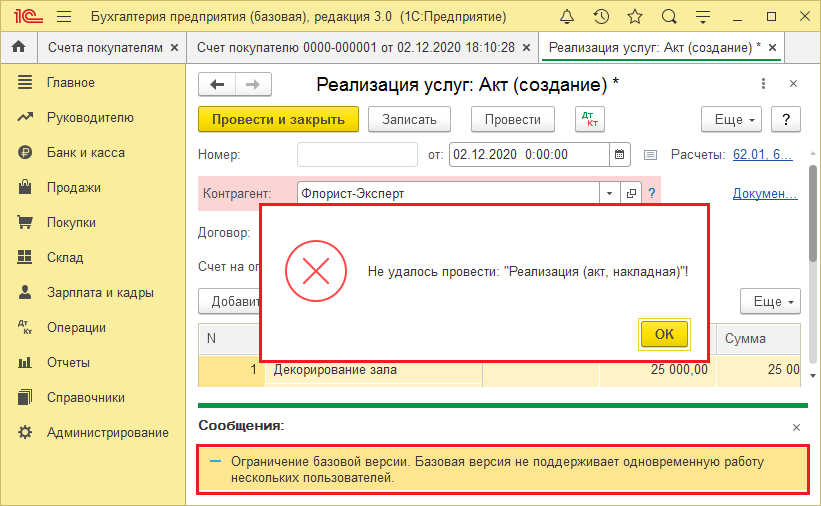Show Дт/Кт postings icon button

590,119
